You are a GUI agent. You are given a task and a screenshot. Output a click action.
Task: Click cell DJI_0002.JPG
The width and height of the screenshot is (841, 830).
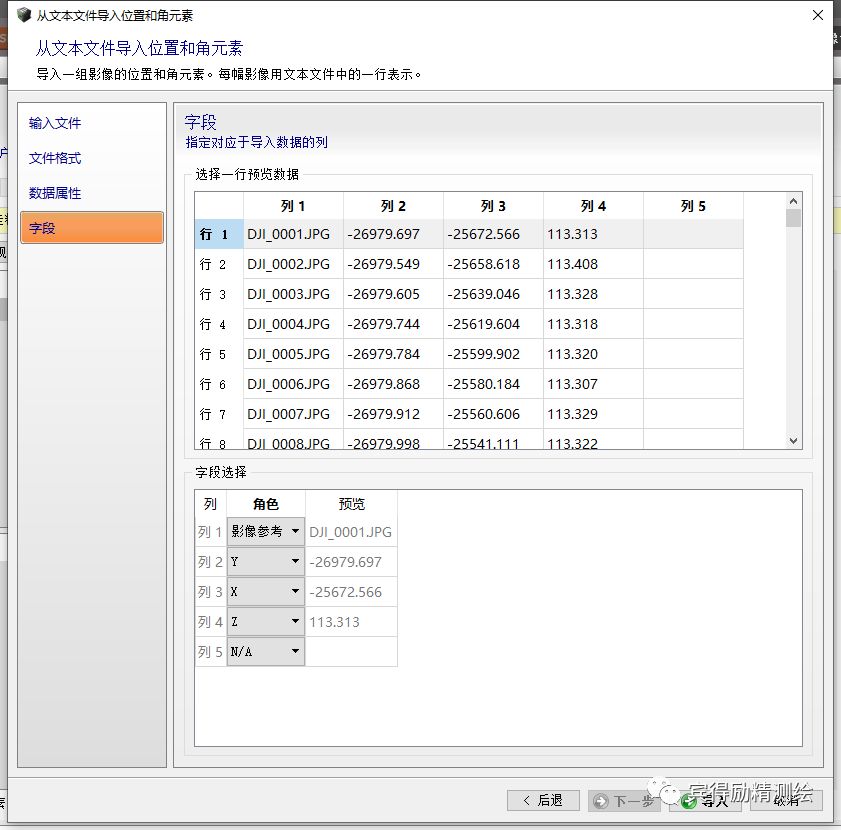[x=293, y=264]
